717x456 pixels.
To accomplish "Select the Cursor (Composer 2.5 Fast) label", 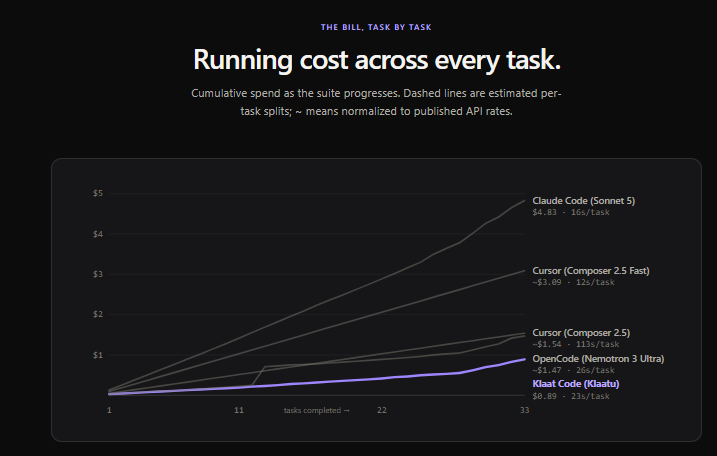I will pyautogui.click(x=591, y=271).
